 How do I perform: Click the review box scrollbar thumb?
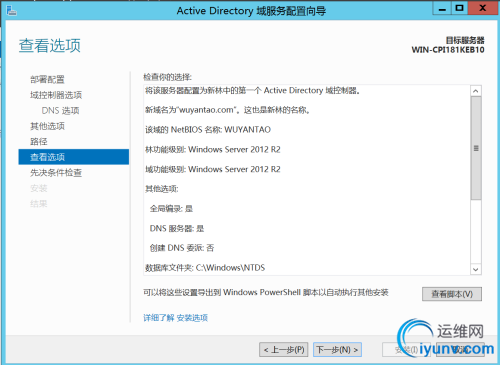click(x=476, y=148)
